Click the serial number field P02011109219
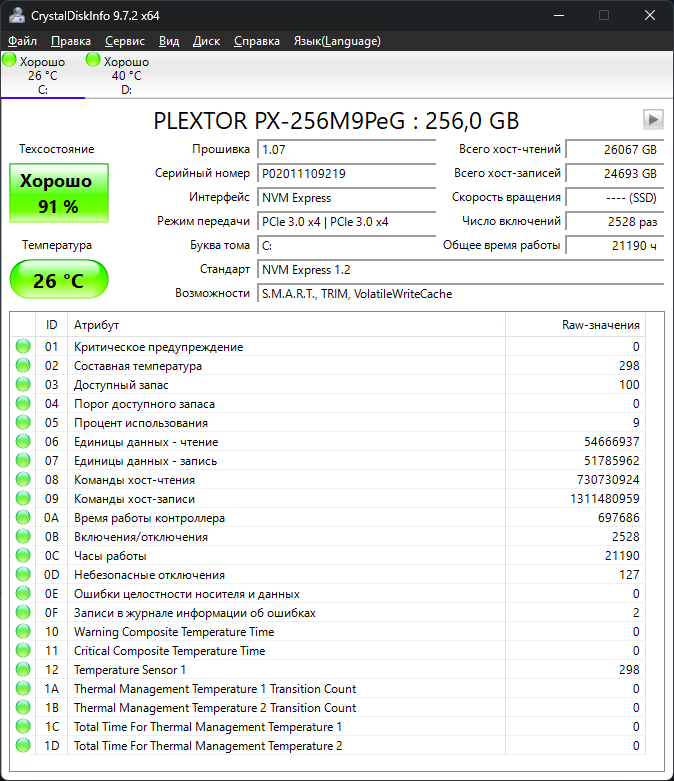The width and height of the screenshot is (674, 781). click(346, 173)
